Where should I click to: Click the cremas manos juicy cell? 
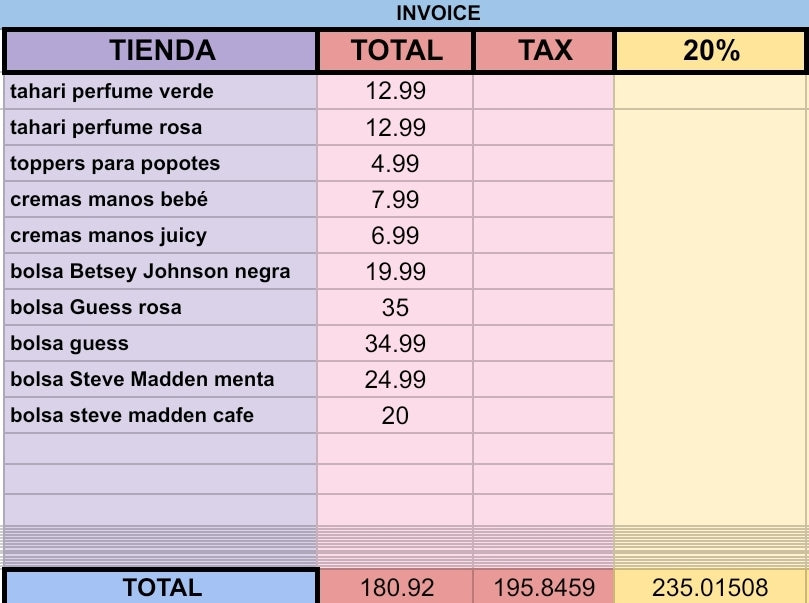click(x=160, y=236)
